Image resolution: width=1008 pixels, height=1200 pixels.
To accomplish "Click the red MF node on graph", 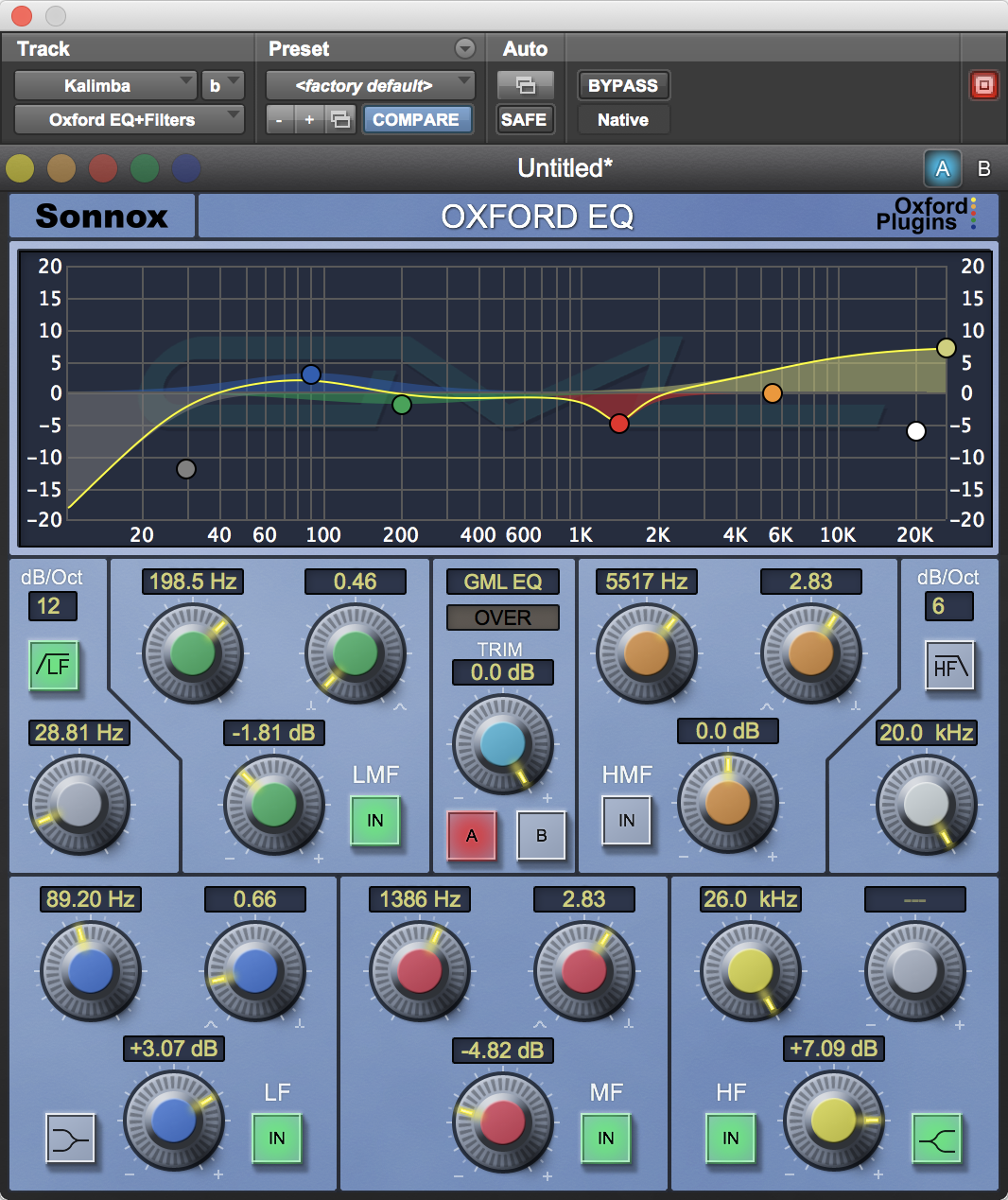I will (x=619, y=424).
